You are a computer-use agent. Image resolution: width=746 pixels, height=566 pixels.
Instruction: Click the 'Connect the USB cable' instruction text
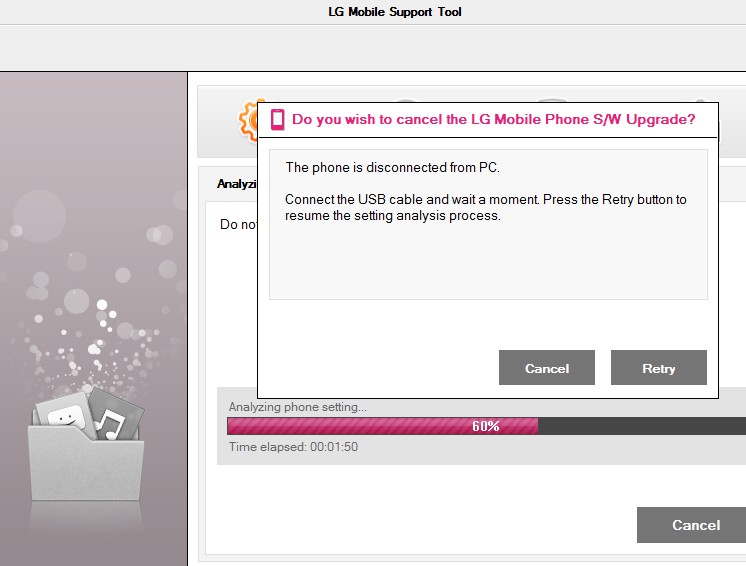pyautogui.click(x=486, y=207)
